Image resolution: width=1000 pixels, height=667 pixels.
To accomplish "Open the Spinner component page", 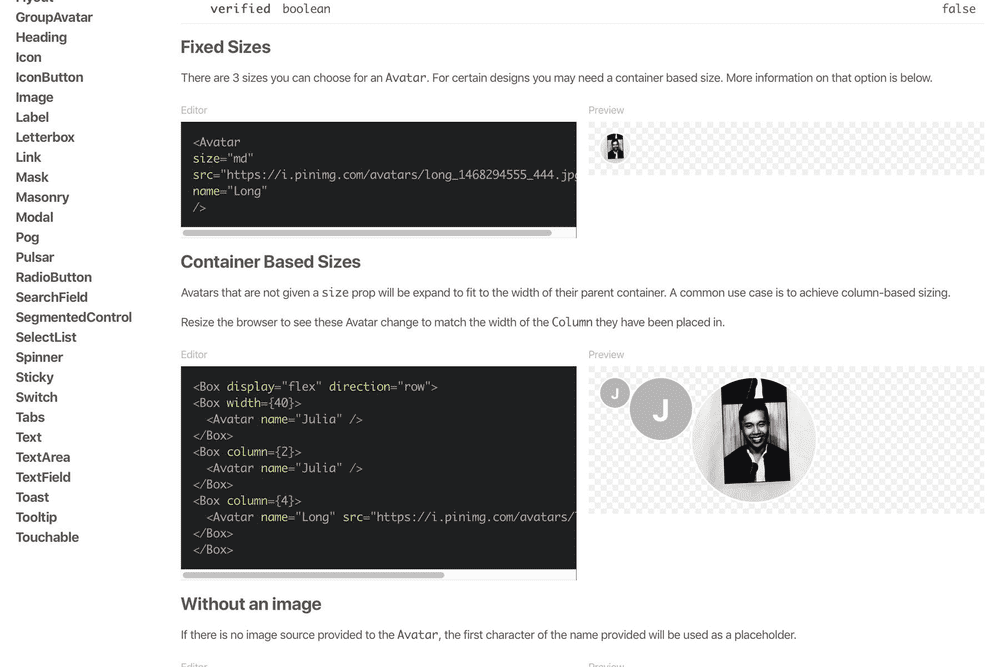I will click(40, 357).
